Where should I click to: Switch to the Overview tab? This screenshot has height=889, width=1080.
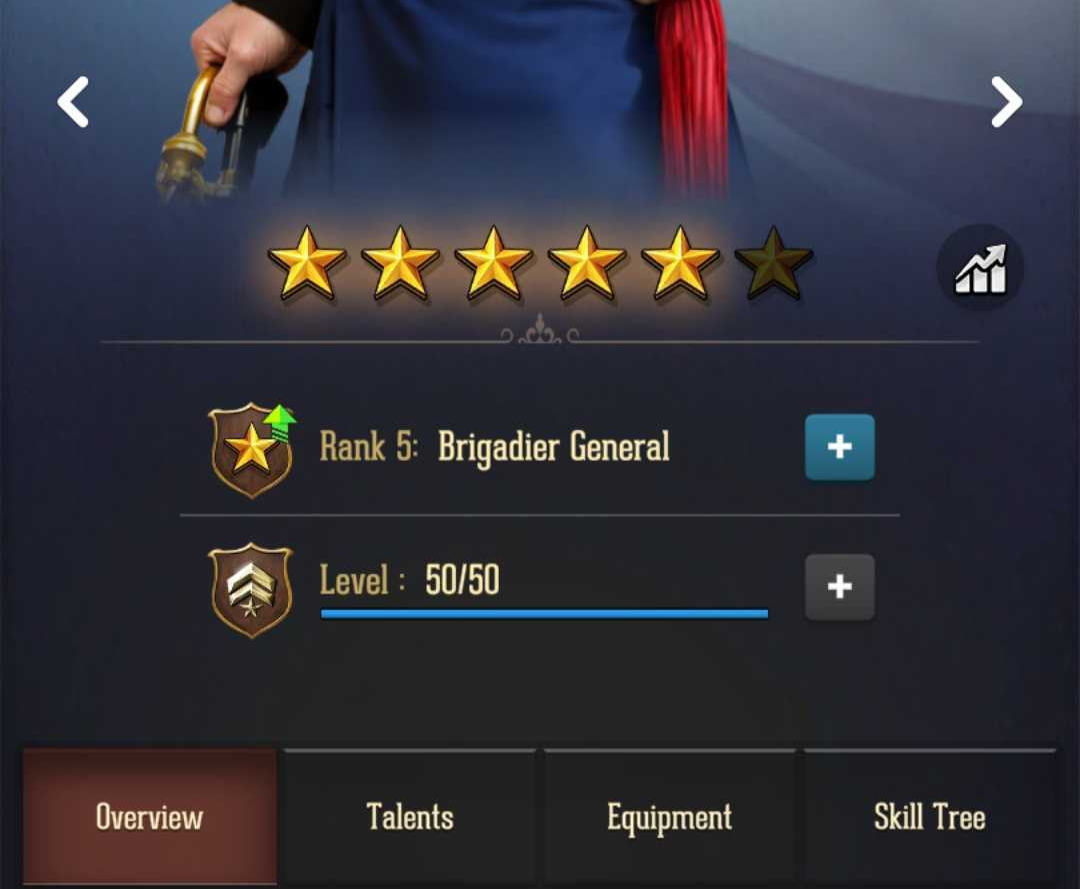(x=150, y=817)
